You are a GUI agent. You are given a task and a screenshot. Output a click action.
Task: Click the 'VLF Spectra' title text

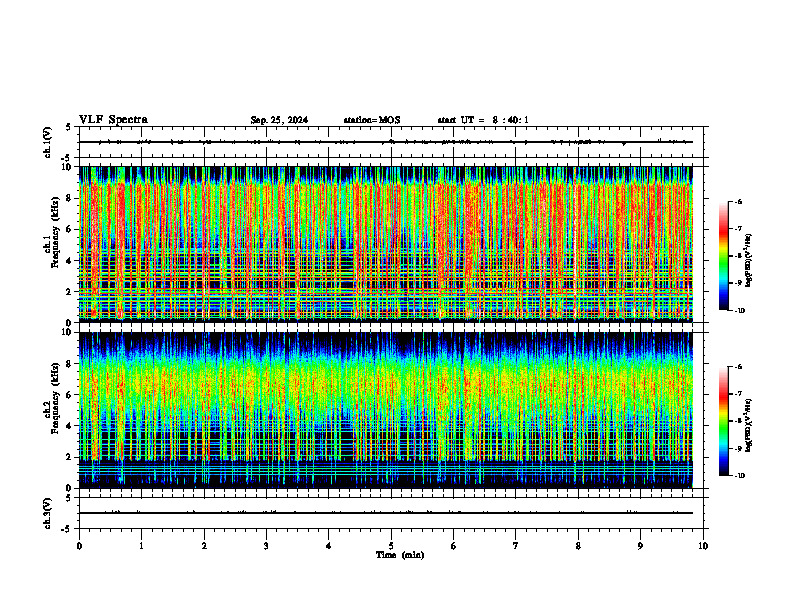tap(113, 120)
